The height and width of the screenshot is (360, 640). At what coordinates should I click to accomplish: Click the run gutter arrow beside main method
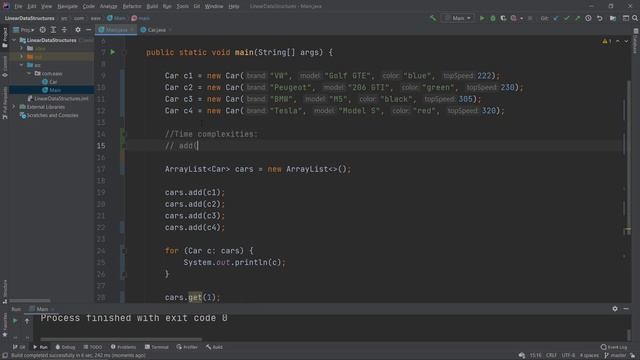pos(113,52)
